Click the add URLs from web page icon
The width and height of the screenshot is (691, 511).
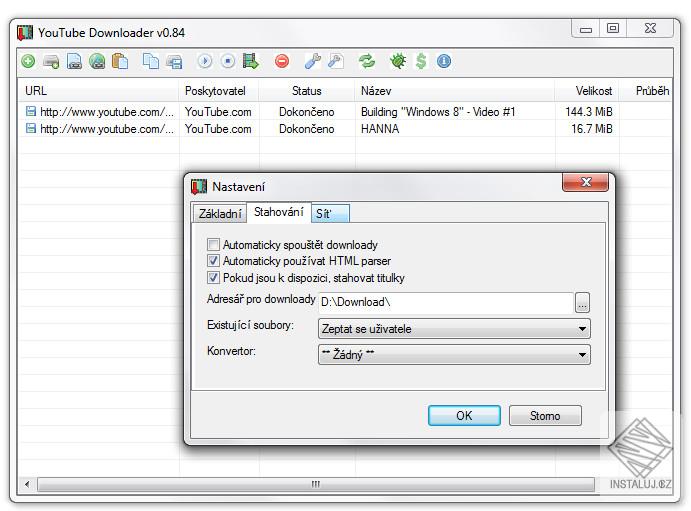pos(97,61)
